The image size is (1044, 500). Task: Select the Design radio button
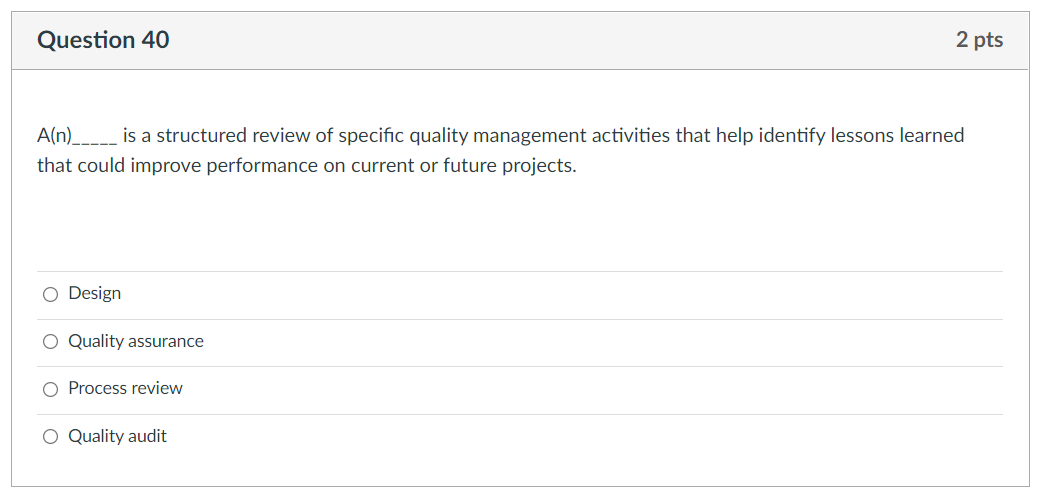[50, 294]
